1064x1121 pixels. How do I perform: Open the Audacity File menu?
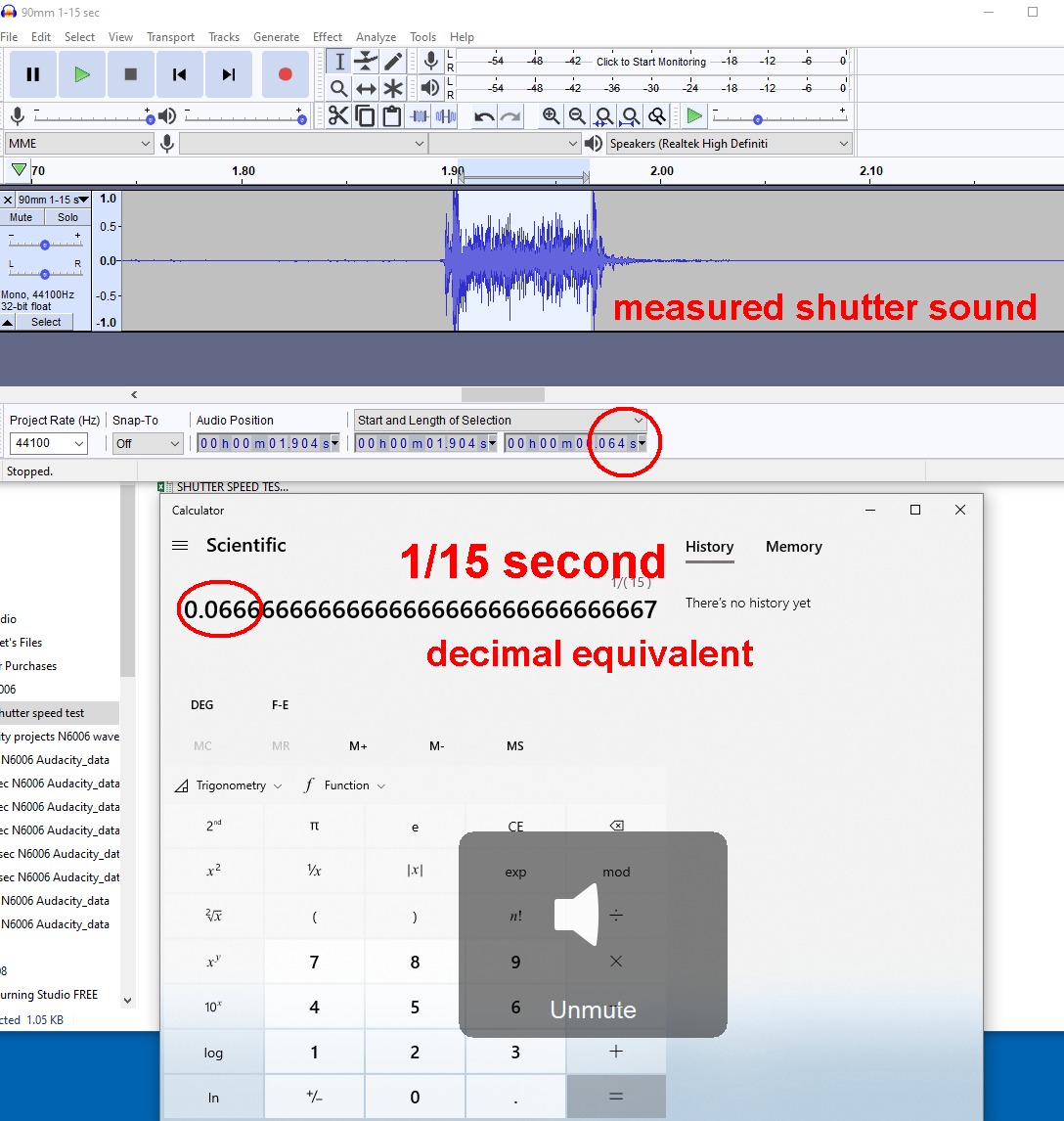[9, 37]
